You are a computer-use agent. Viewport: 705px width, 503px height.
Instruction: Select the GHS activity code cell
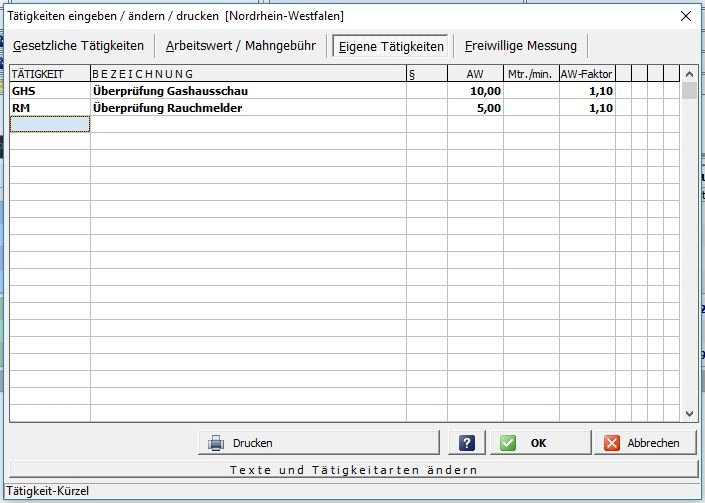[50, 91]
